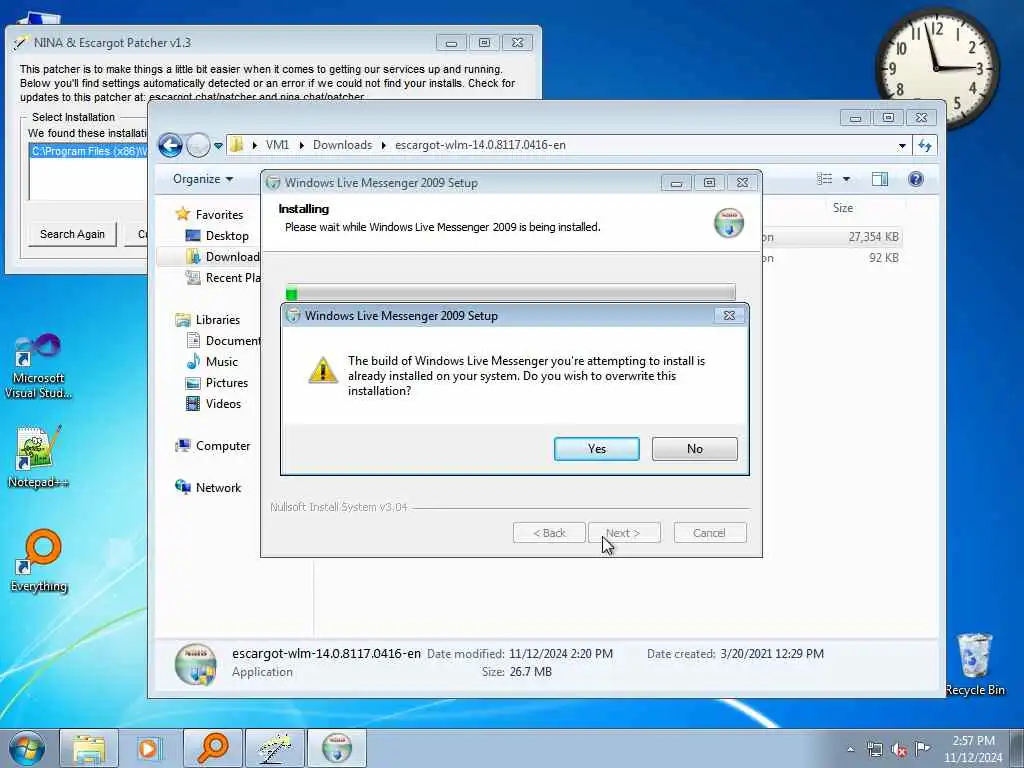Click the warning triangle icon in dialog
The image size is (1024, 768).
[x=323, y=370]
